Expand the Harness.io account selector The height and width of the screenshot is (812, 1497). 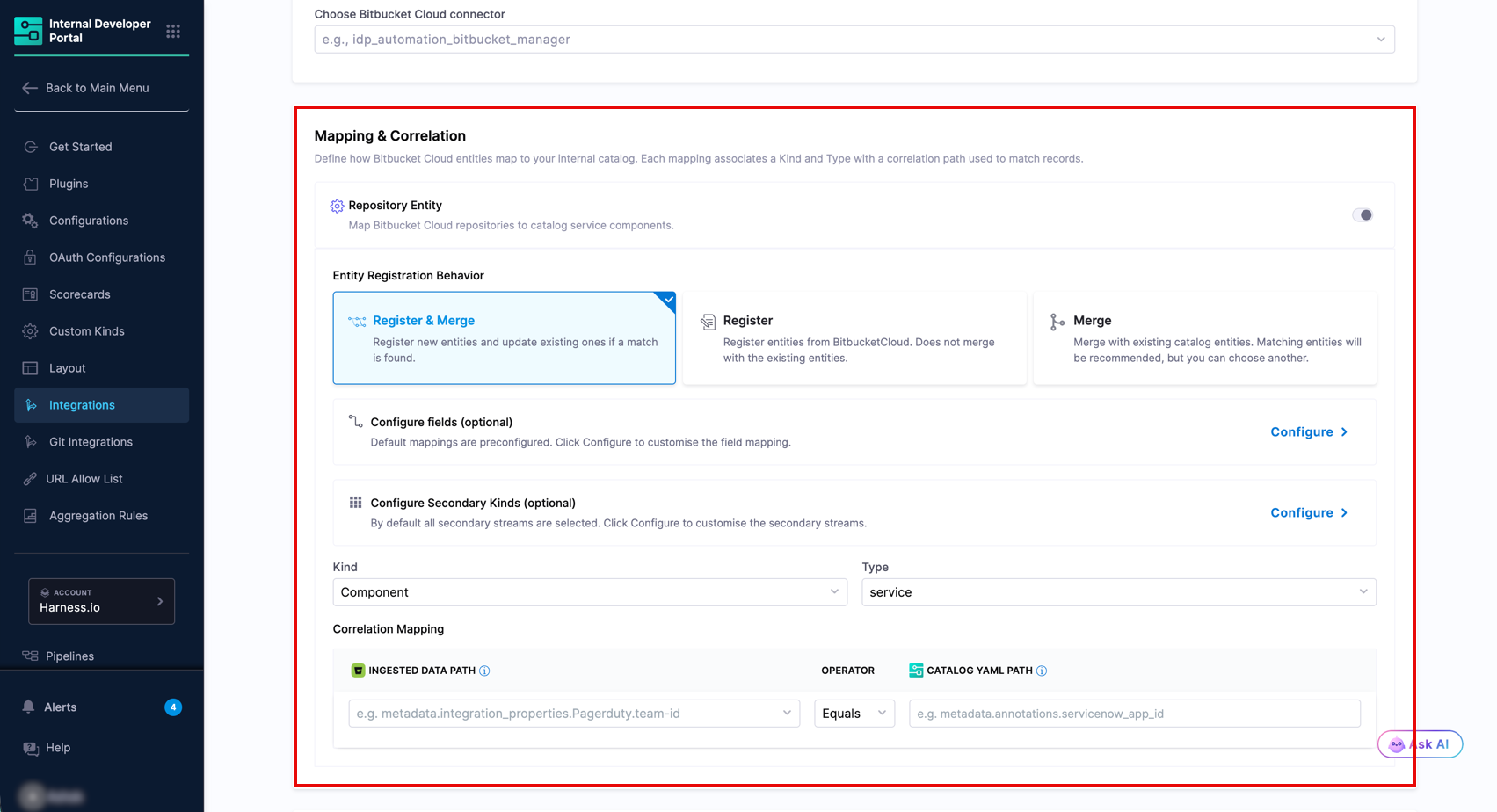[x=101, y=601]
